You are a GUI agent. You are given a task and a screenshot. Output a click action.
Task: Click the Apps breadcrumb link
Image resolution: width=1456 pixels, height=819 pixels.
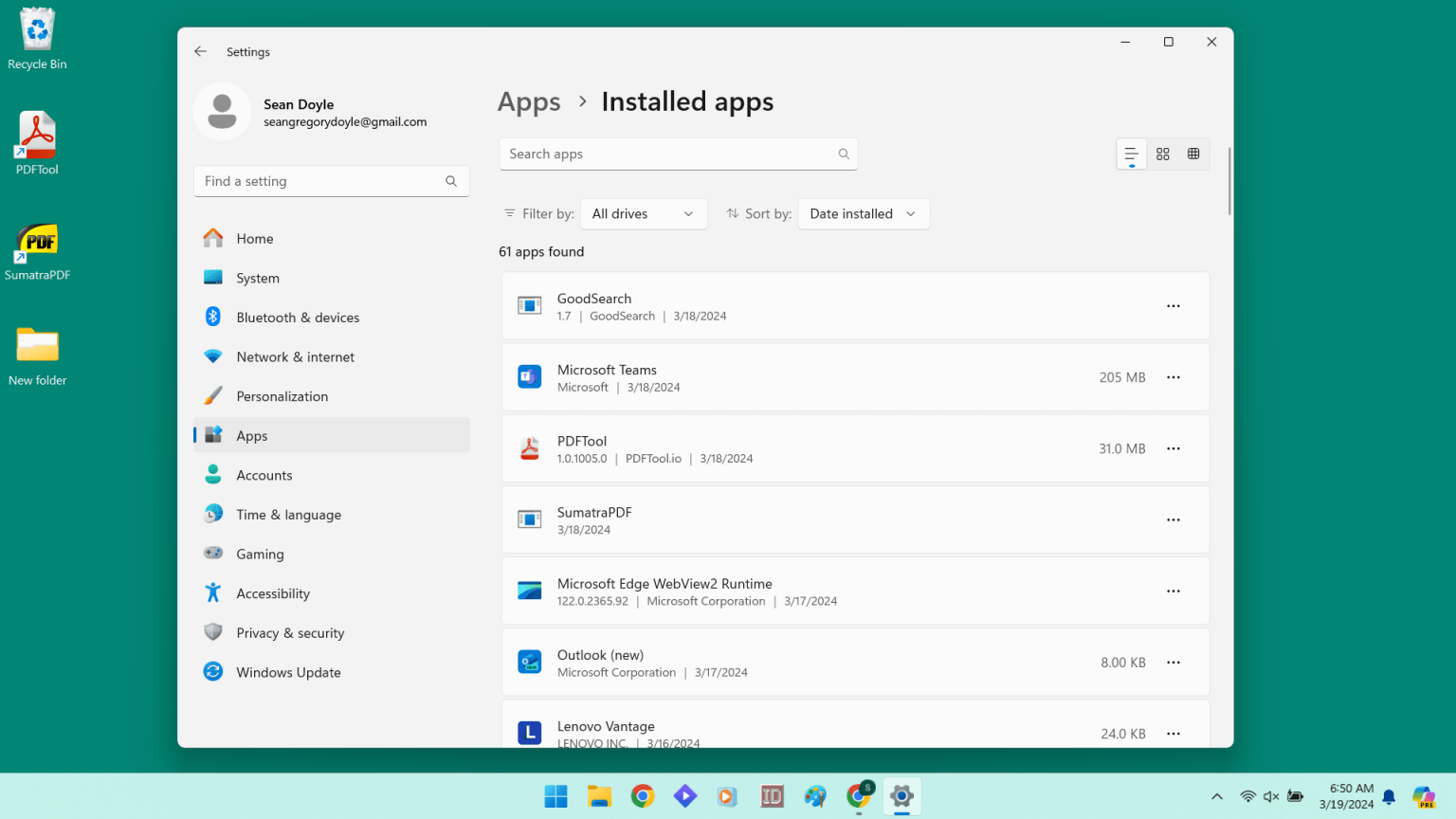(x=529, y=102)
